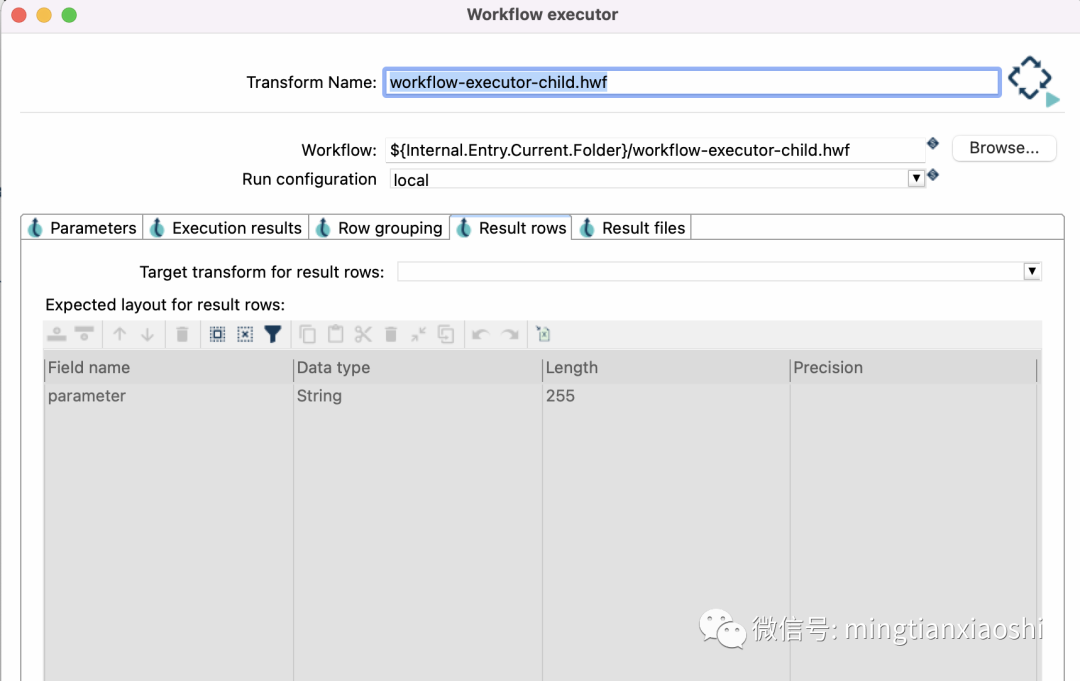Cut selected rows with the scissors icon
The image size is (1080, 681).
pyautogui.click(x=363, y=335)
